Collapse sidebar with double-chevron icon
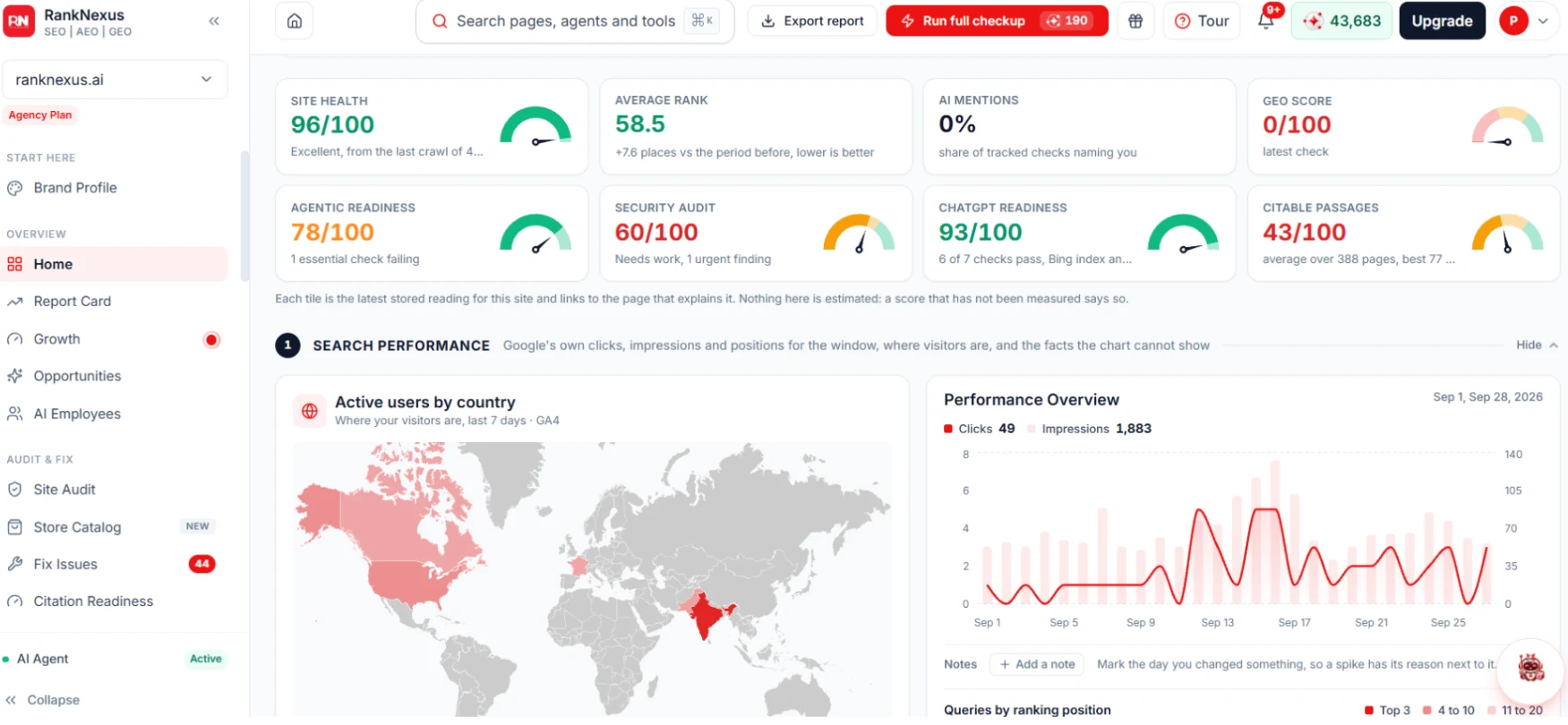The width and height of the screenshot is (1568, 725). click(214, 21)
